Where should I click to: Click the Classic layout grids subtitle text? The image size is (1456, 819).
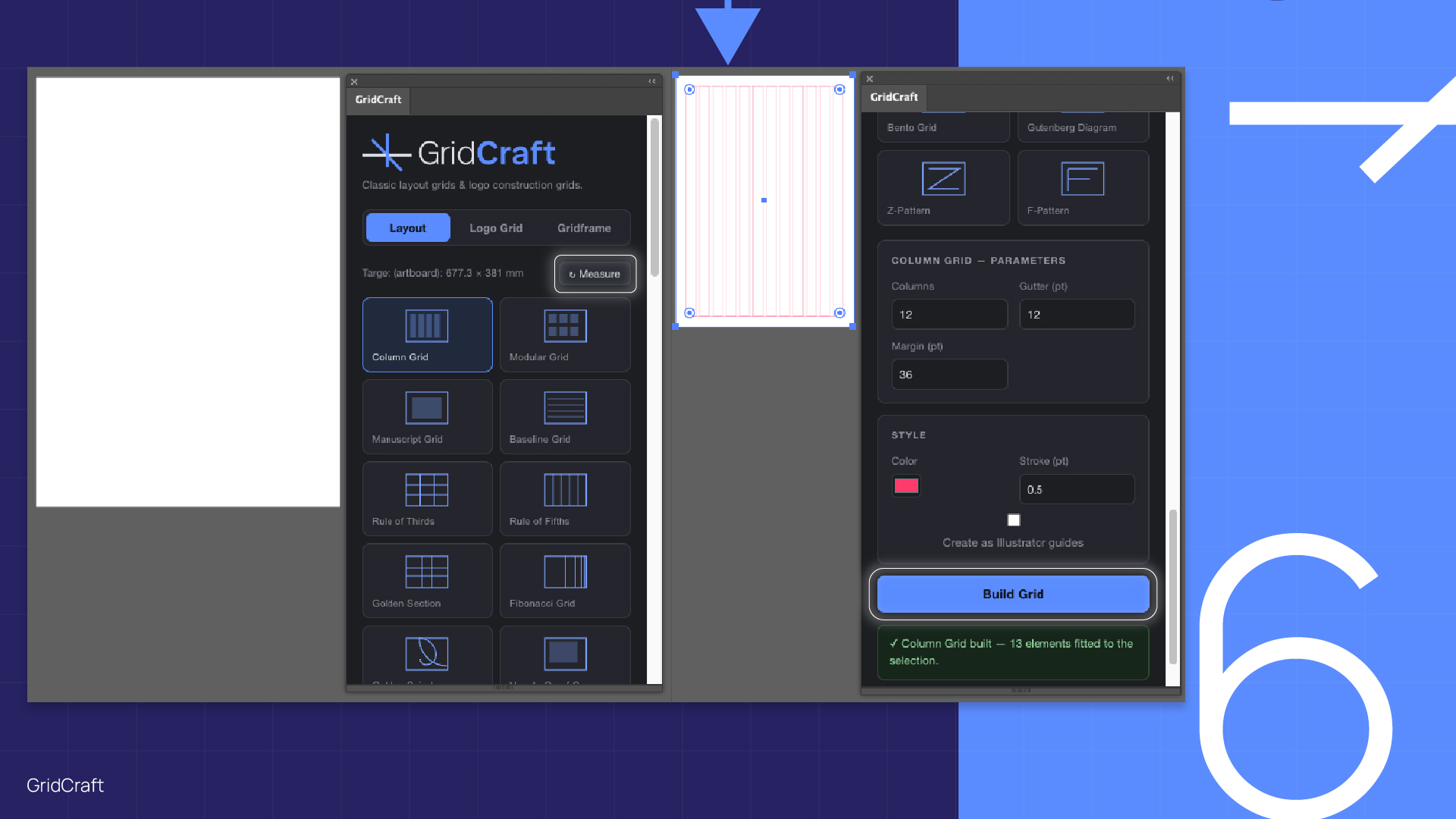pyautogui.click(x=472, y=185)
